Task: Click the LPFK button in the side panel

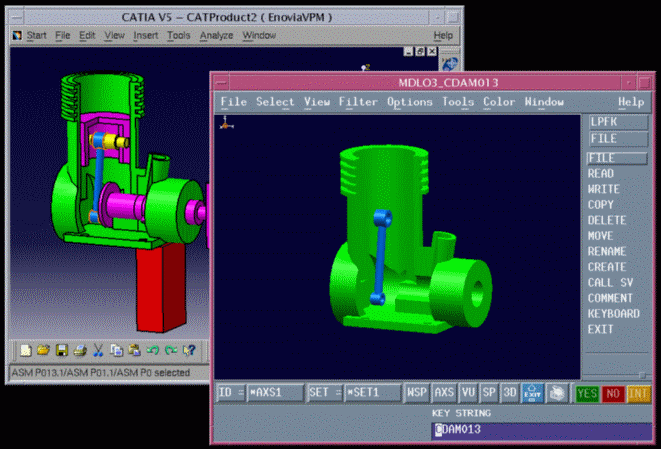Action: pos(618,122)
